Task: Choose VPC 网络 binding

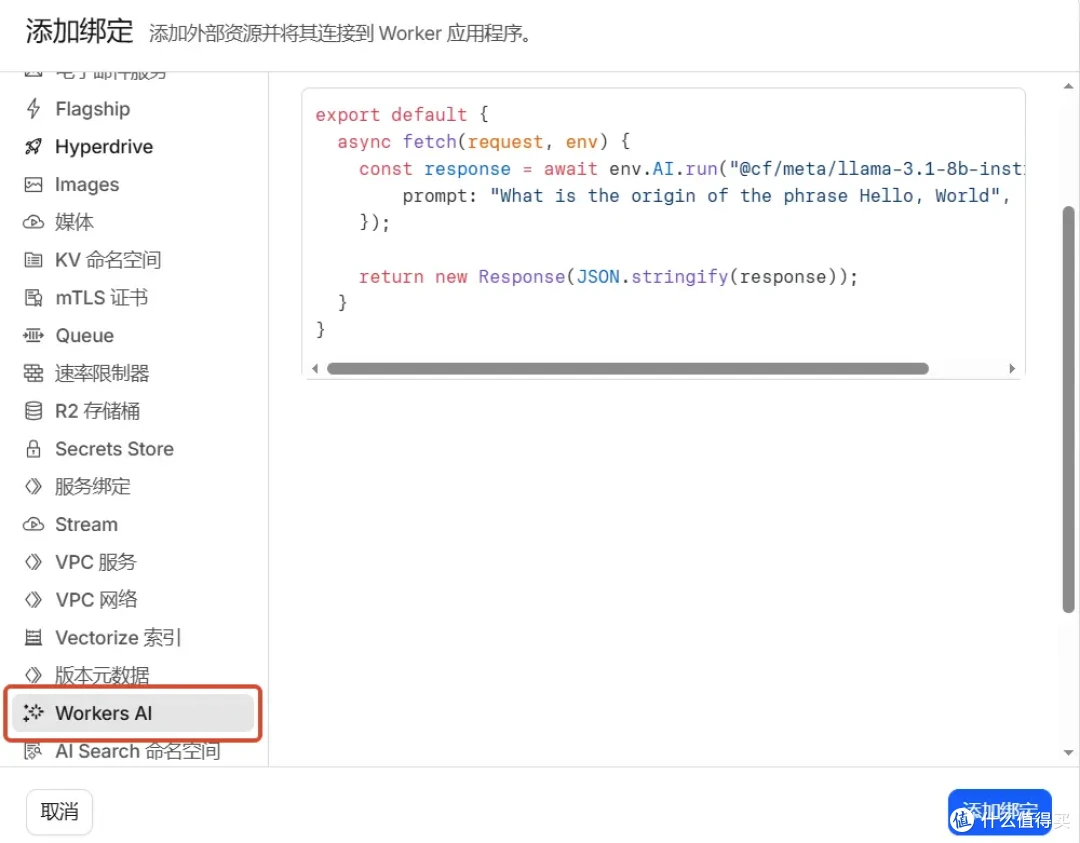Action: point(134,600)
